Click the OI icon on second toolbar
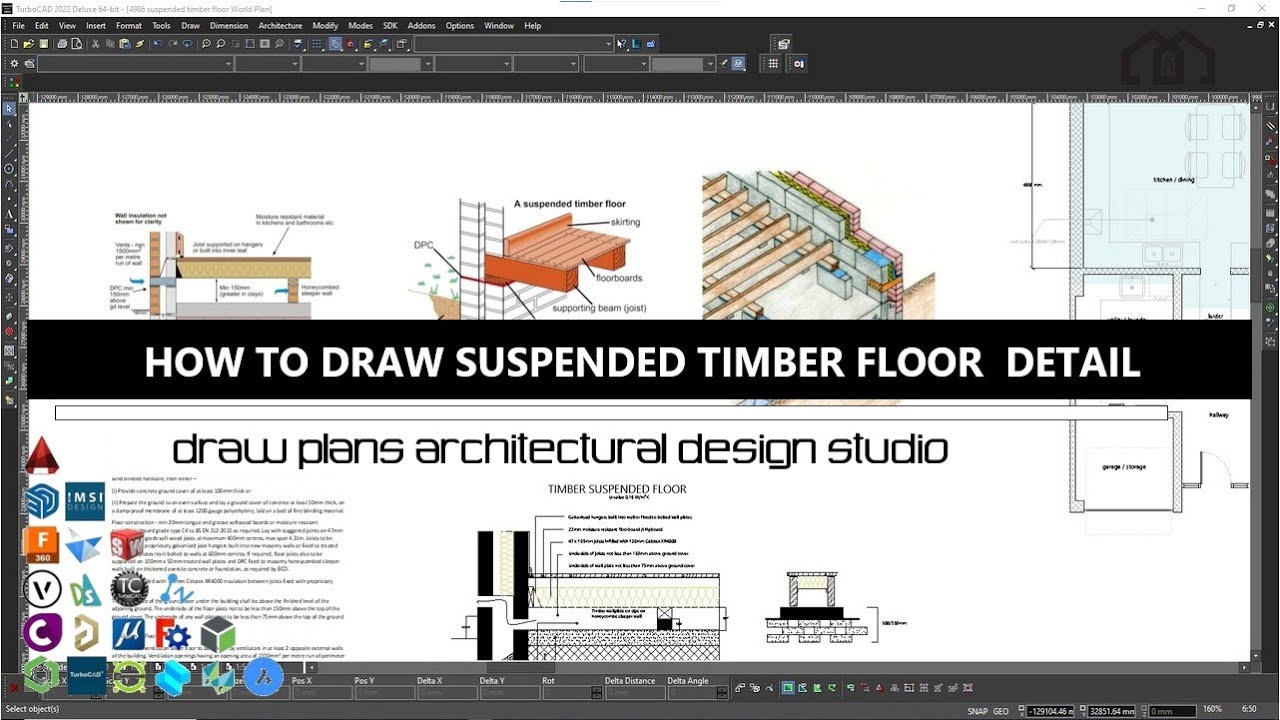This screenshot has width=1280, height=720. coord(799,63)
